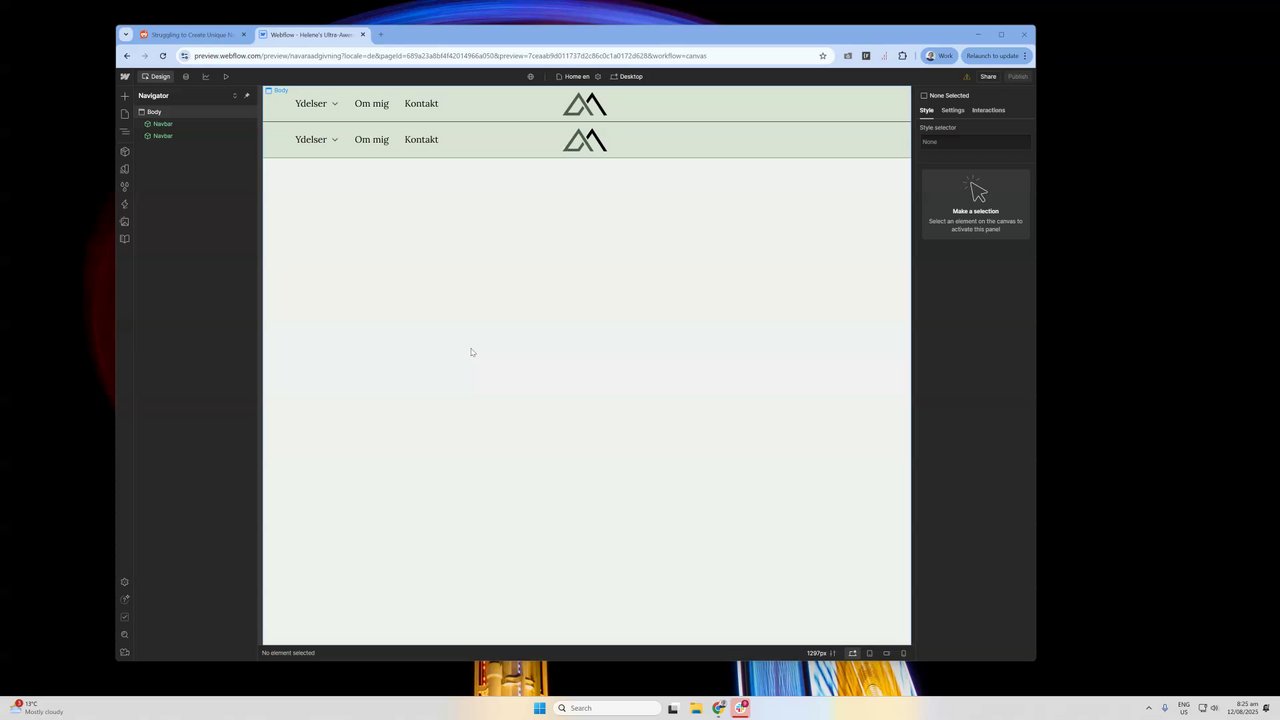Open the video tutorials icon at sidebar bottom
The width and height of the screenshot is (1280, 720).
[124, 652]
